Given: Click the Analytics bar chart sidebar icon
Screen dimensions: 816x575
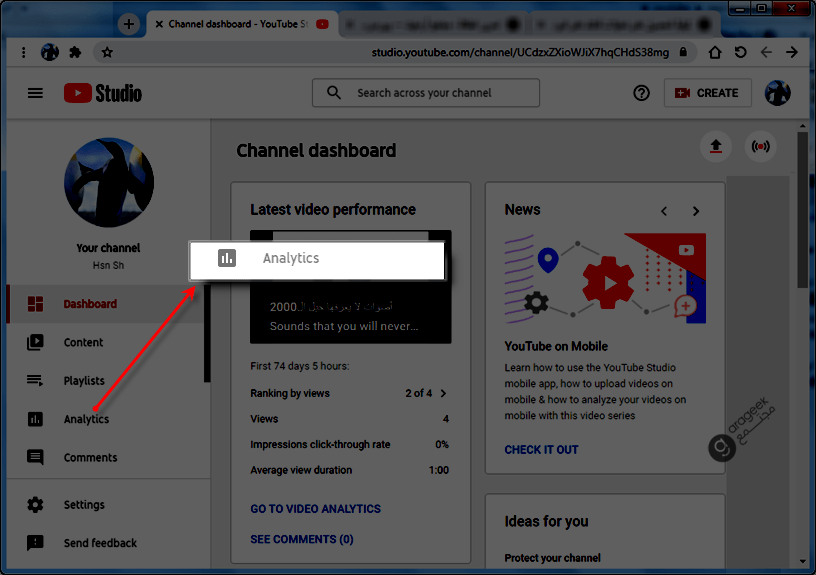Looking at the screenshot, I should pos(35,419).
